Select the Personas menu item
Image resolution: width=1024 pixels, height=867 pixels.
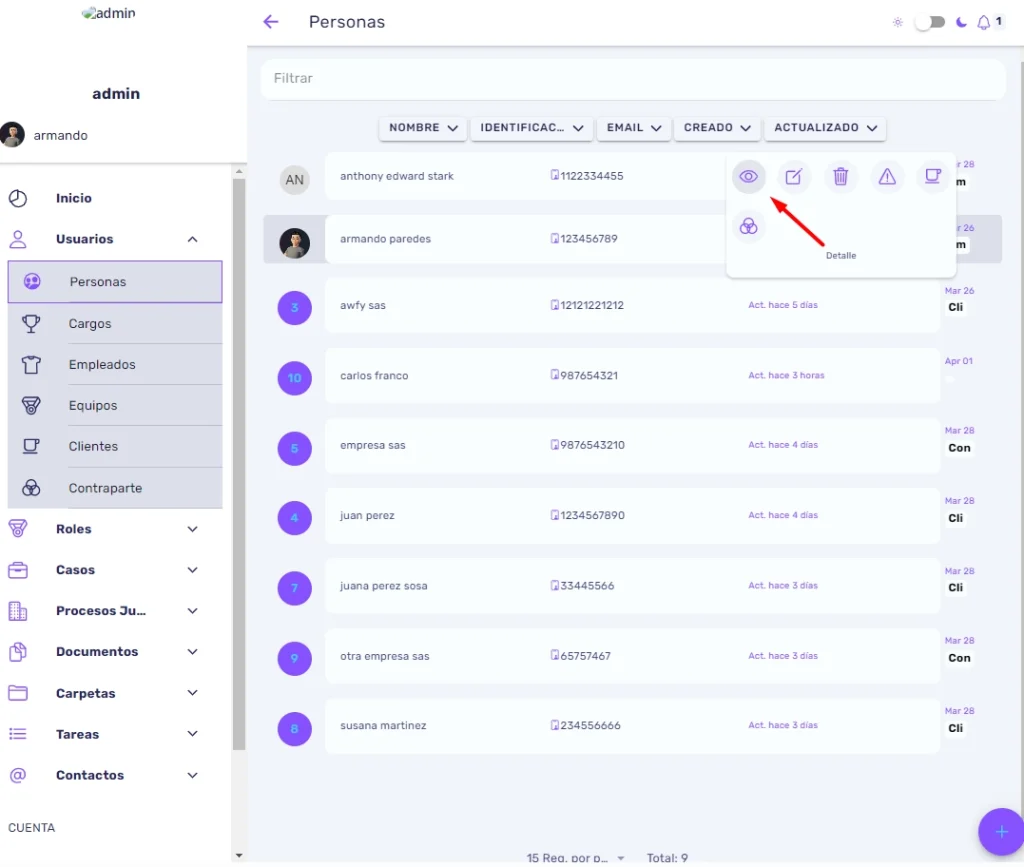(x=115, y=282)
